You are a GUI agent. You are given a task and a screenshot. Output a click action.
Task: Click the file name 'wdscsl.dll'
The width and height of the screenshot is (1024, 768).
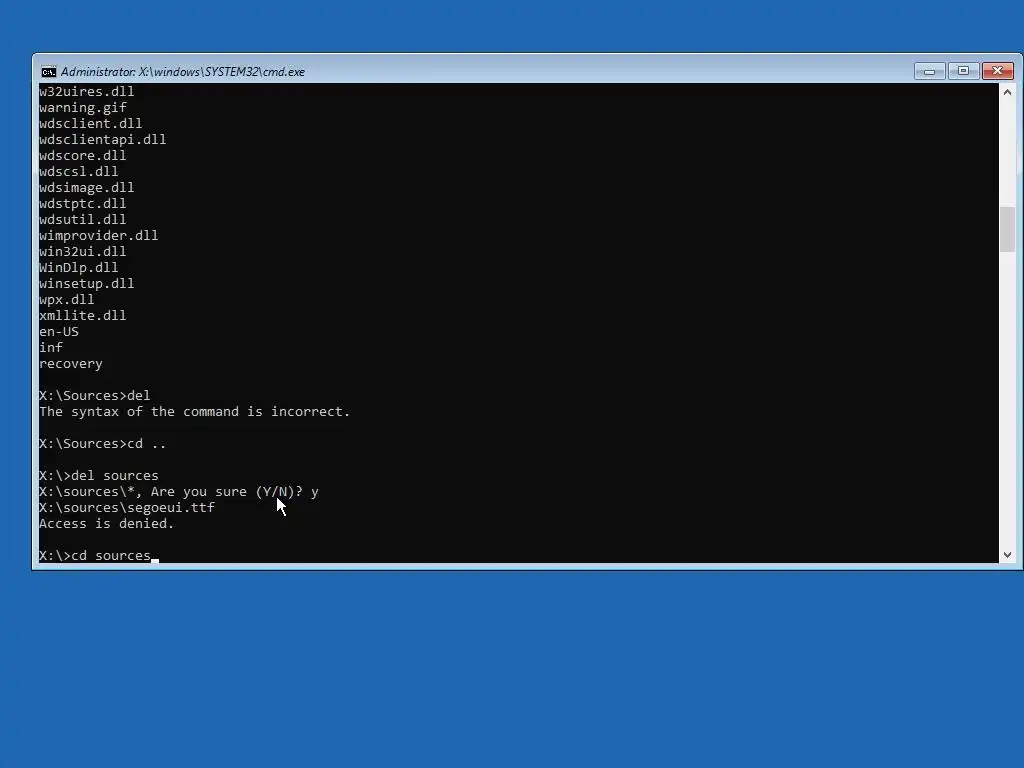[78, 172]
